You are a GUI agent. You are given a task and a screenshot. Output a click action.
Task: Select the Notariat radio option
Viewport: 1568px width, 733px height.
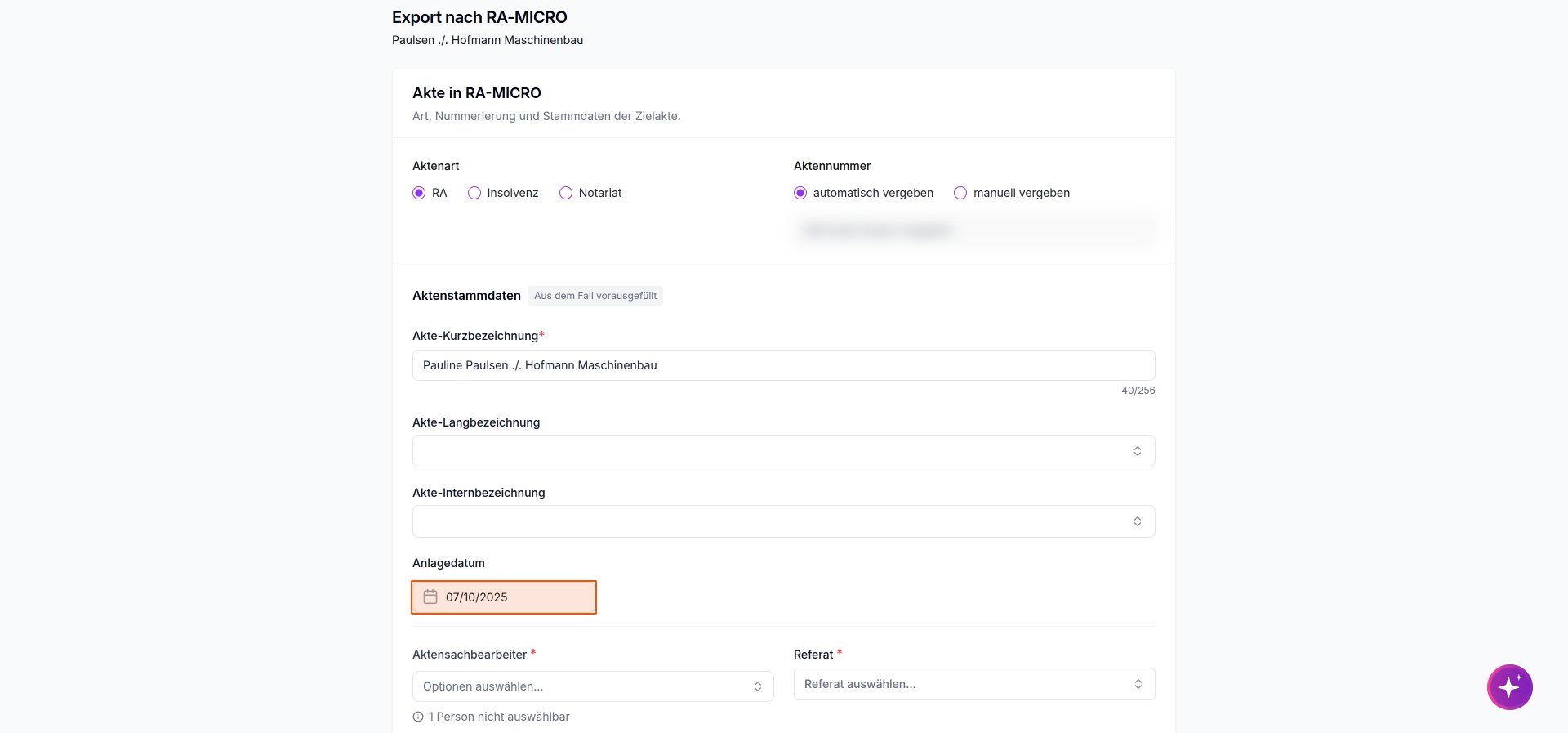(x=566, y=193)
